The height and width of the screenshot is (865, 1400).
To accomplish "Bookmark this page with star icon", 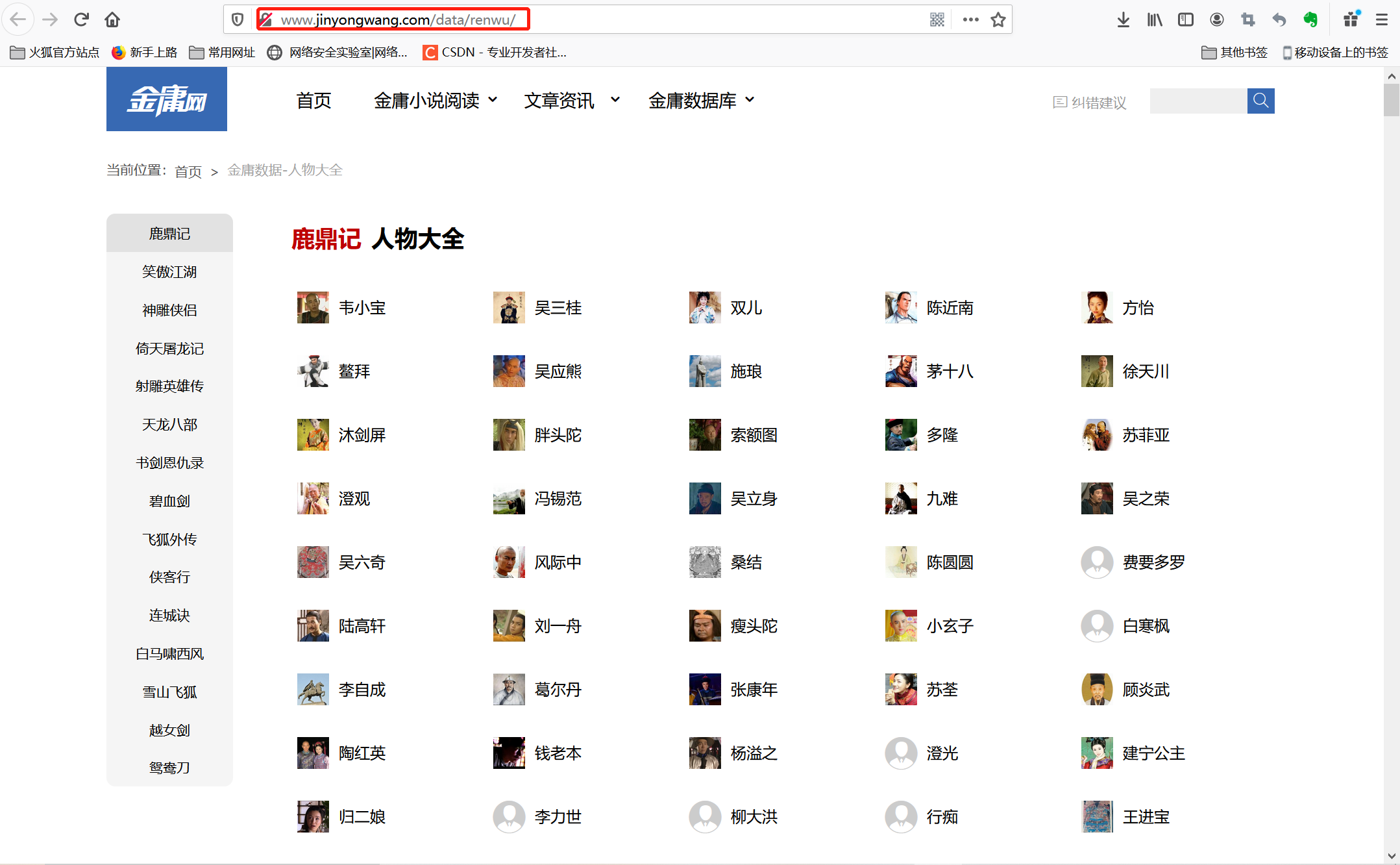I will 998,19.
